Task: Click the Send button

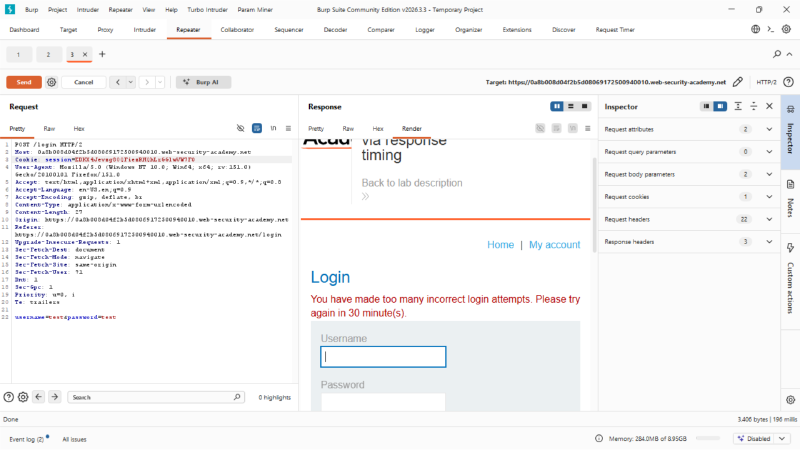Action: point(24,82)
